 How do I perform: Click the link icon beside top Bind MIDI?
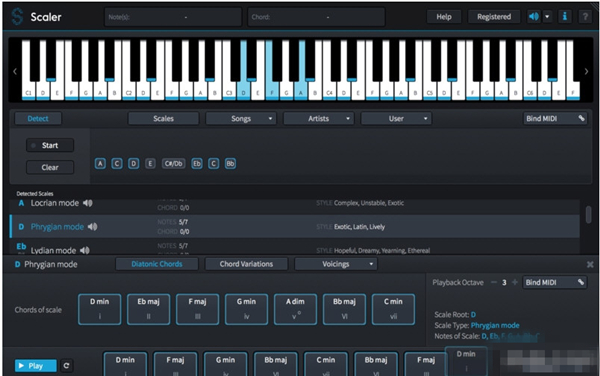click(x=581, y=118)
